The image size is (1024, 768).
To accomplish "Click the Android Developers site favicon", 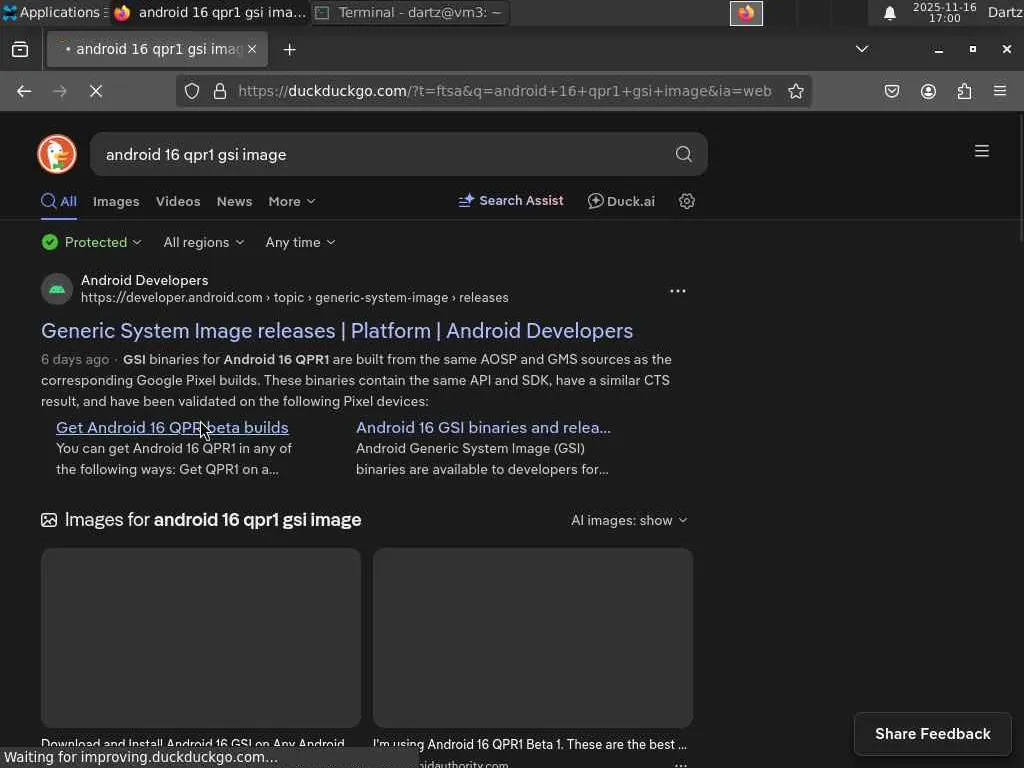I will point(57,289).
